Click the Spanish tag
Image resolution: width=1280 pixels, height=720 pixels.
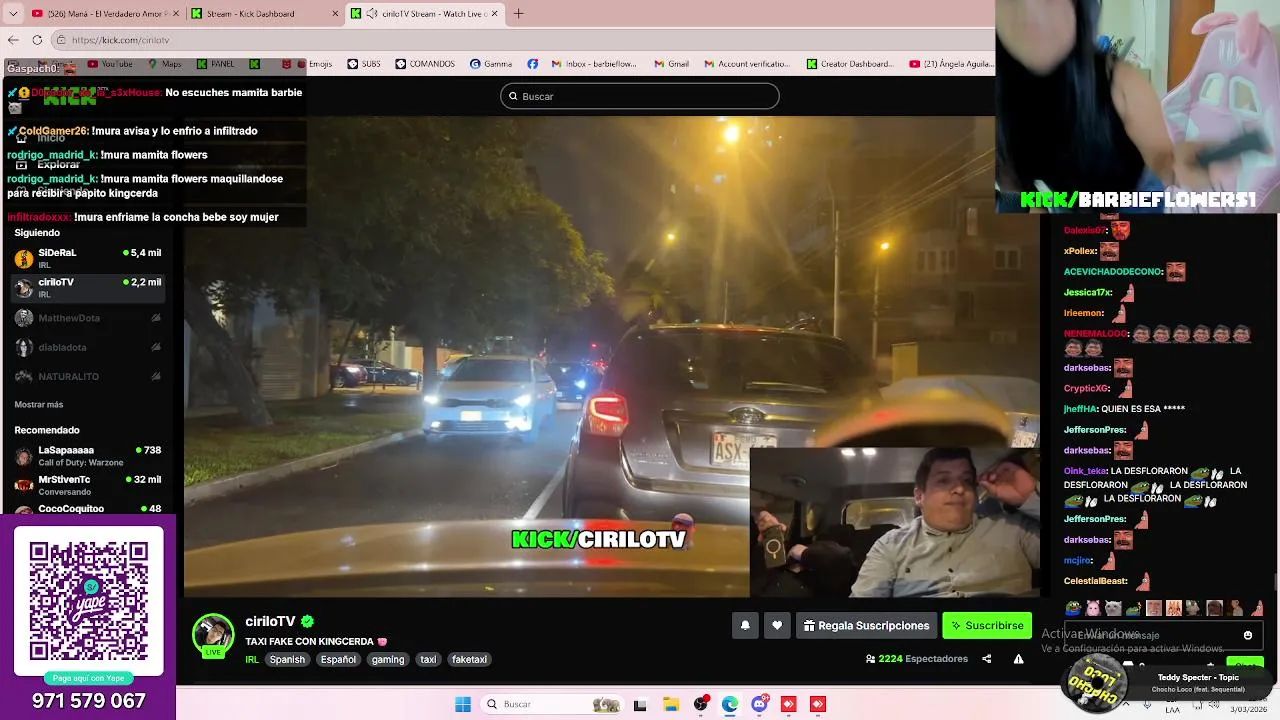point(287,659)
